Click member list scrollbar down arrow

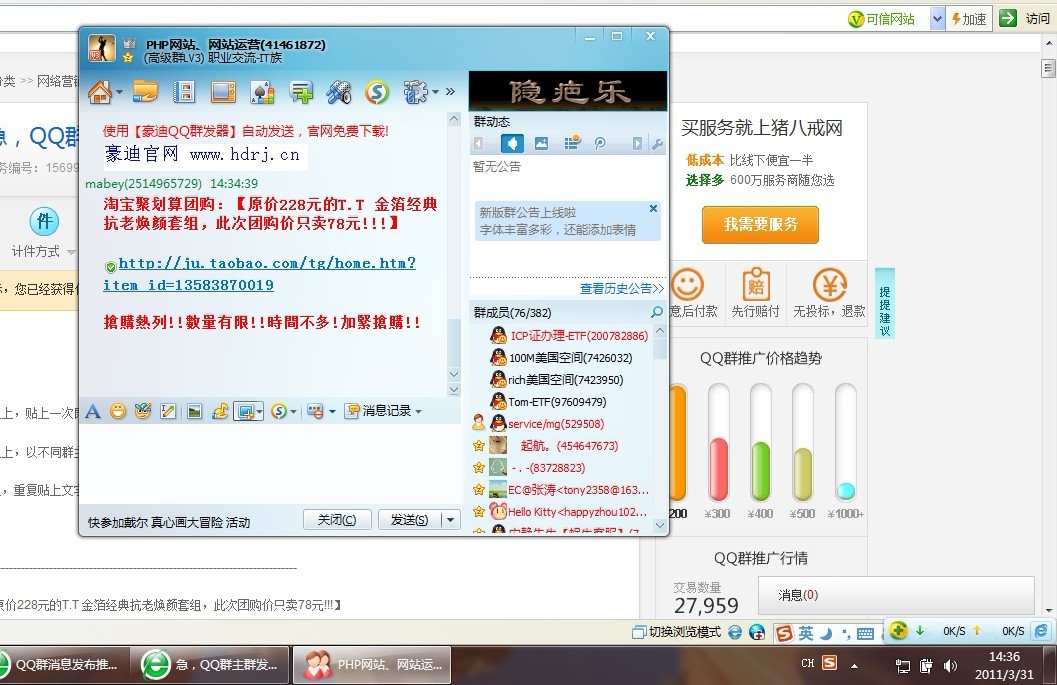660,524
